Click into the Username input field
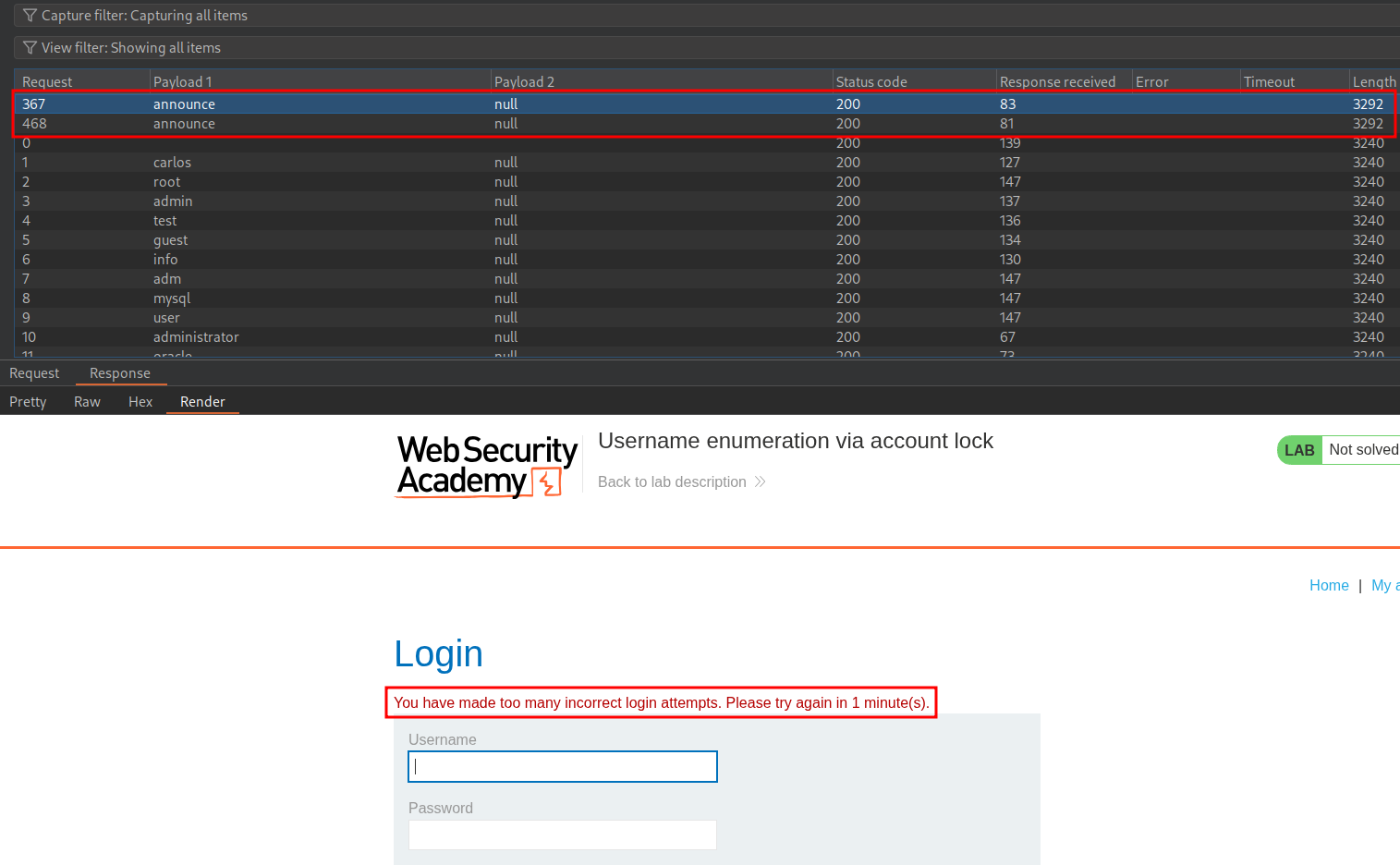Viewport: 1400px width, 865px height. (x=562, y=766)
